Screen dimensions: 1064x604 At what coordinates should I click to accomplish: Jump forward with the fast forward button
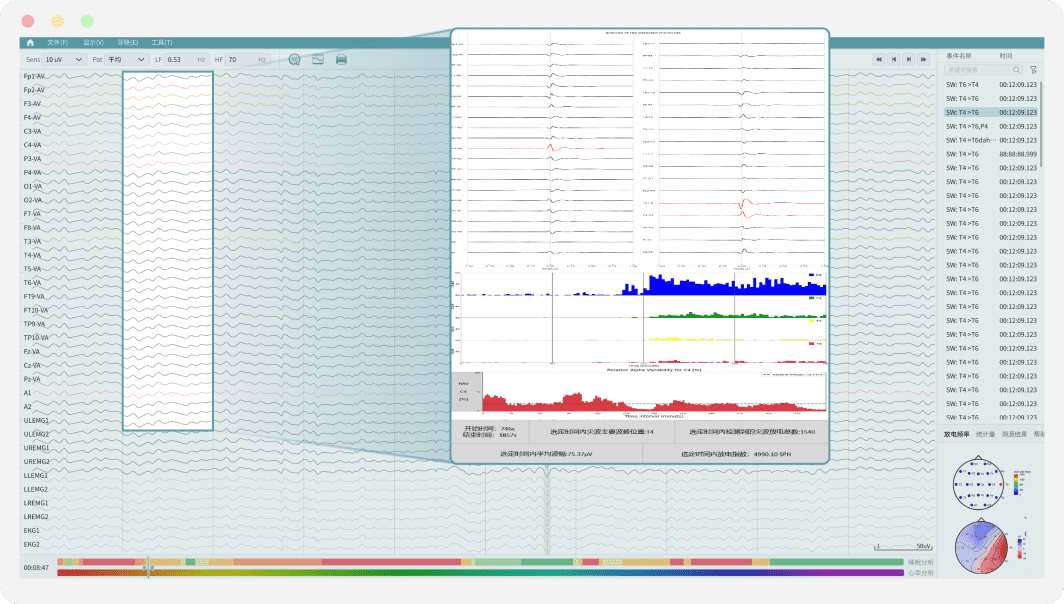click(x=924, y=60)
